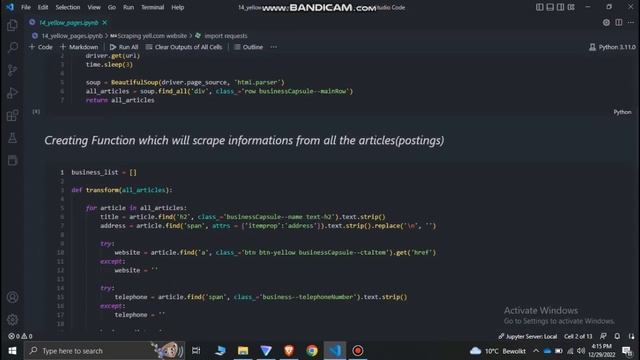Open Source Control view
Viewport: 640px width, 360px height.
12,70
